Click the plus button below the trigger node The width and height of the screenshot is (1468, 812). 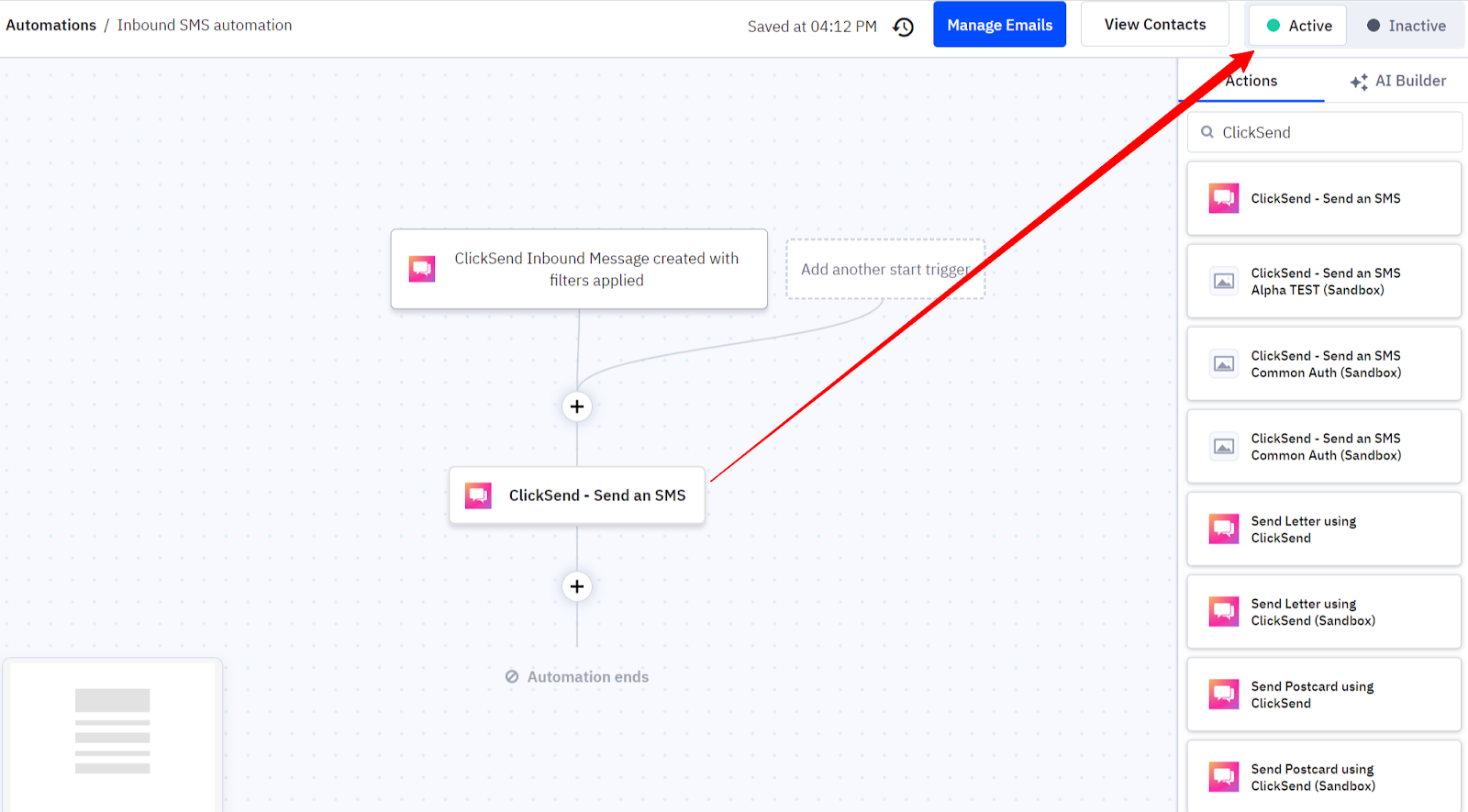[577, 406]
